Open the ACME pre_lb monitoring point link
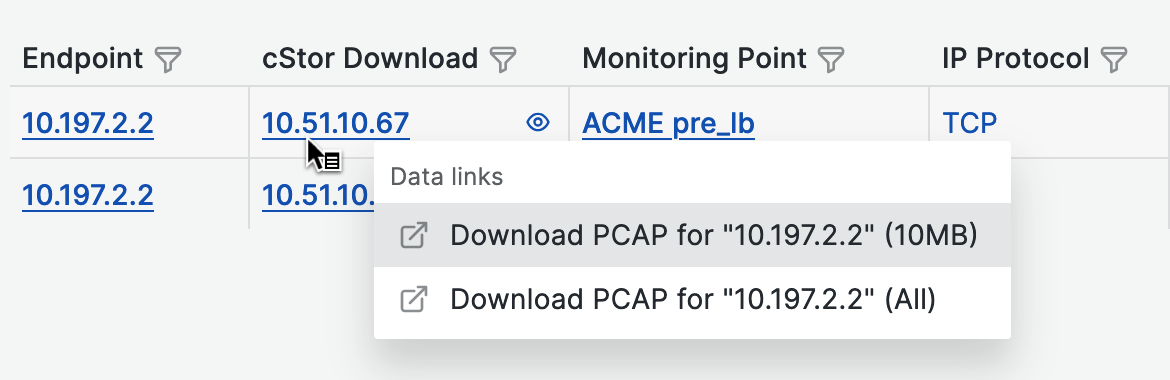This screenshot has height=380, width=1170. tap(668, 123)
